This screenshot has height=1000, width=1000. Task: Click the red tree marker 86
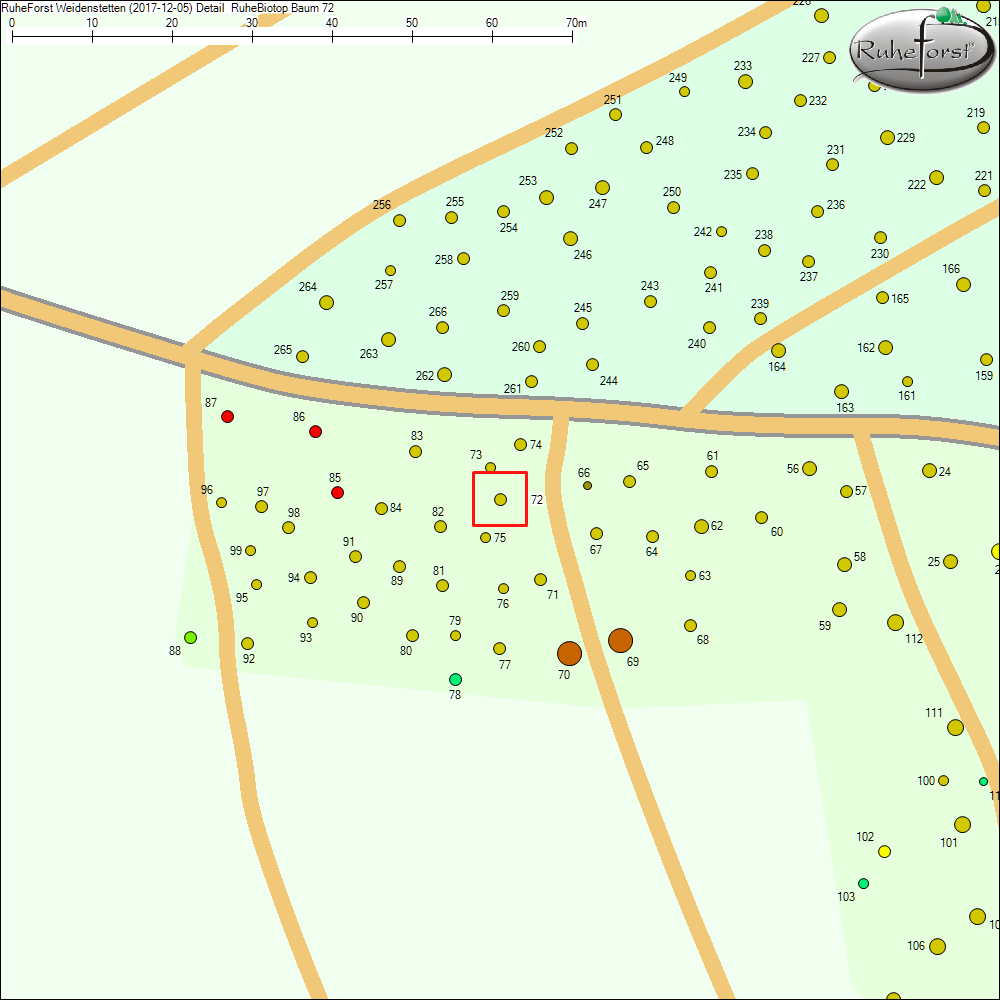315,431
